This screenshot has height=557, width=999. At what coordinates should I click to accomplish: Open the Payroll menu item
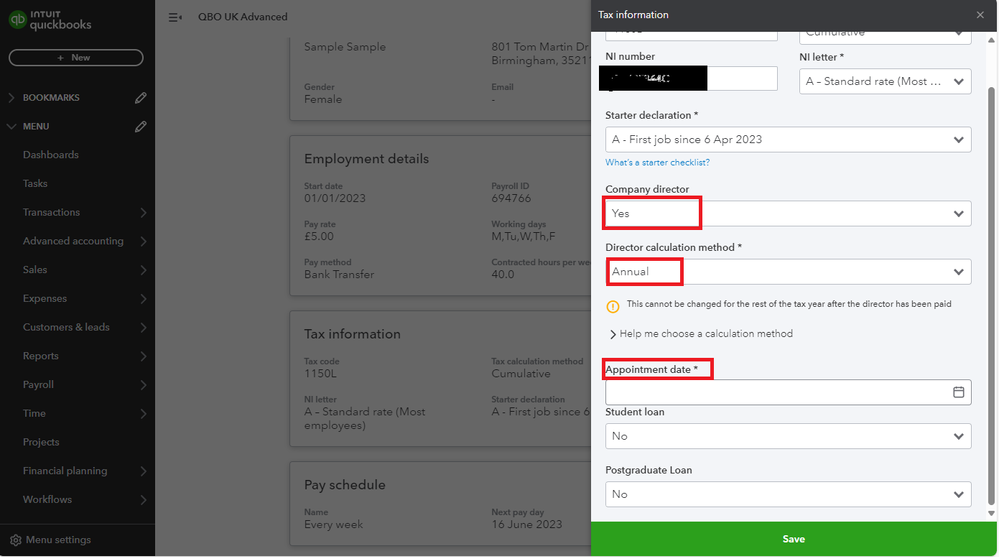[x=40, y=385]
